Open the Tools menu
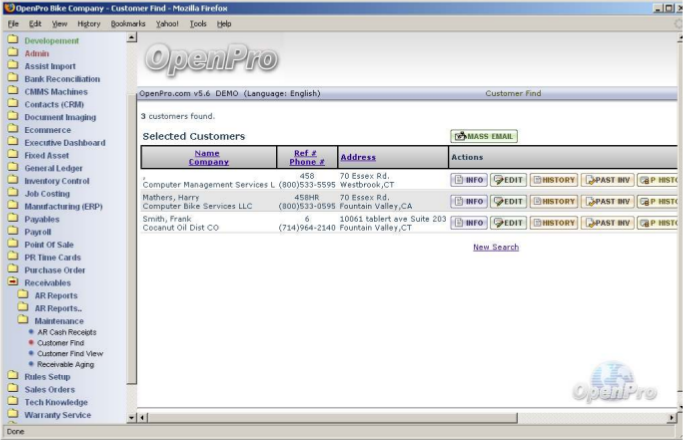Viewport: 683px width, 440px height. 198,23
